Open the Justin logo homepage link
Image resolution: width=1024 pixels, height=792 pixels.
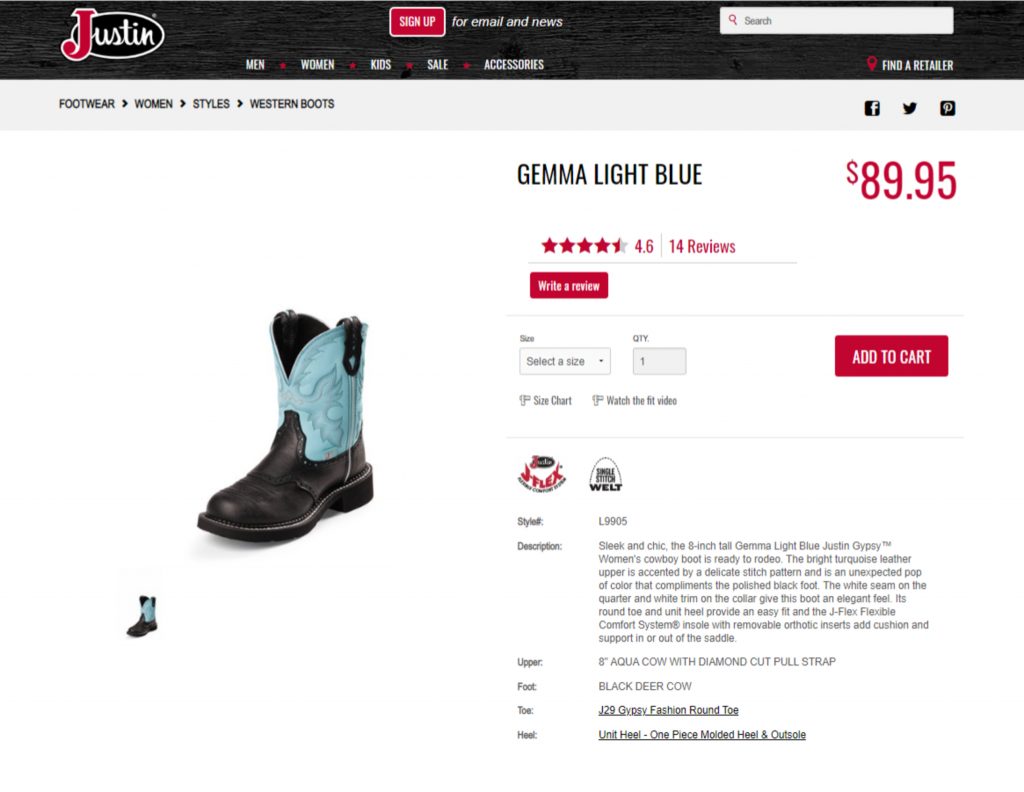pos(112,35)
